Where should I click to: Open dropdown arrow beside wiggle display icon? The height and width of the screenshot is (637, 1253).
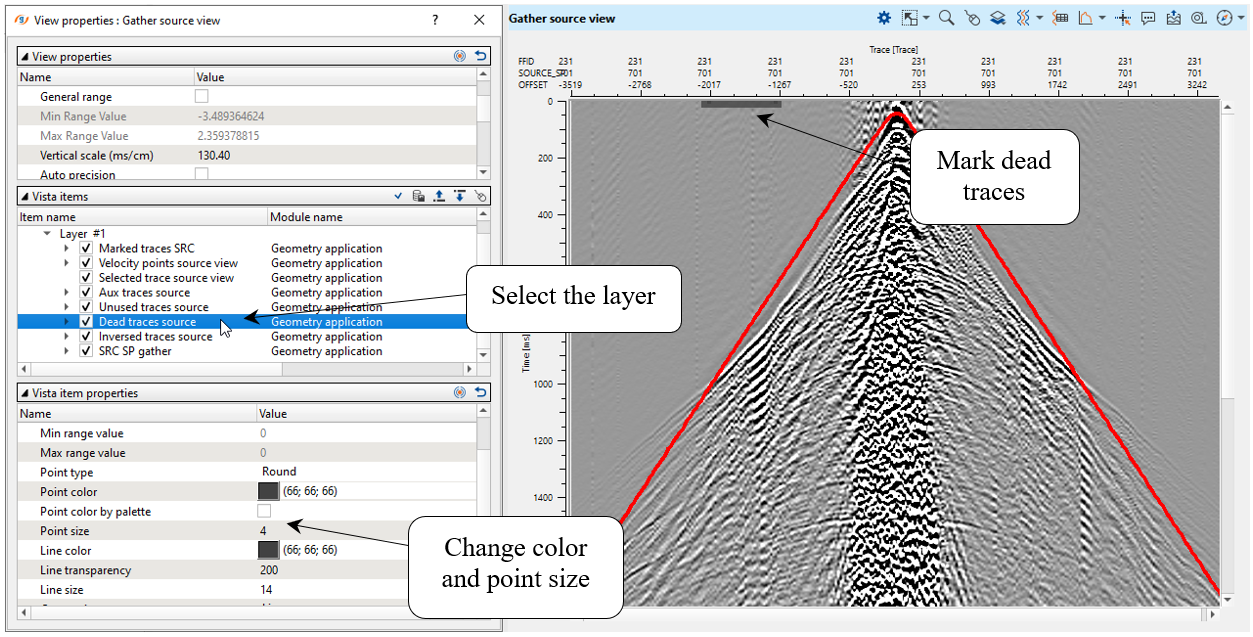coord(1040,18)
